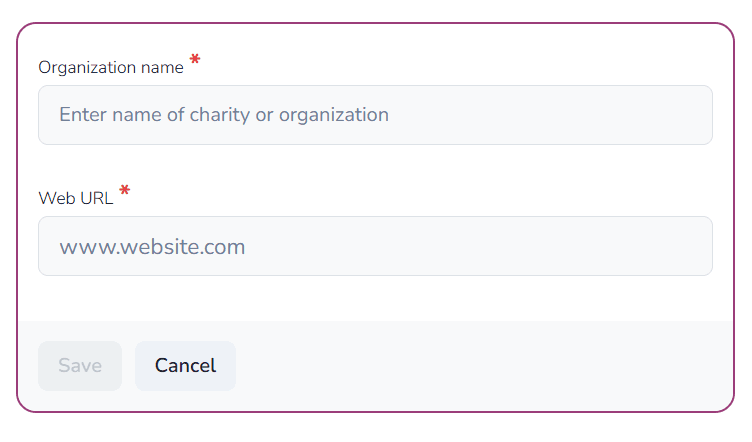Dismiss the form with Cancel
The height and width of the screenshot is (442, 752).
tap(185, 366)
